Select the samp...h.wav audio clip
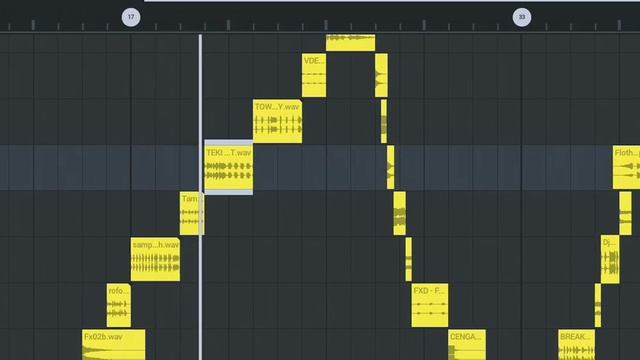 pos(156,259)
